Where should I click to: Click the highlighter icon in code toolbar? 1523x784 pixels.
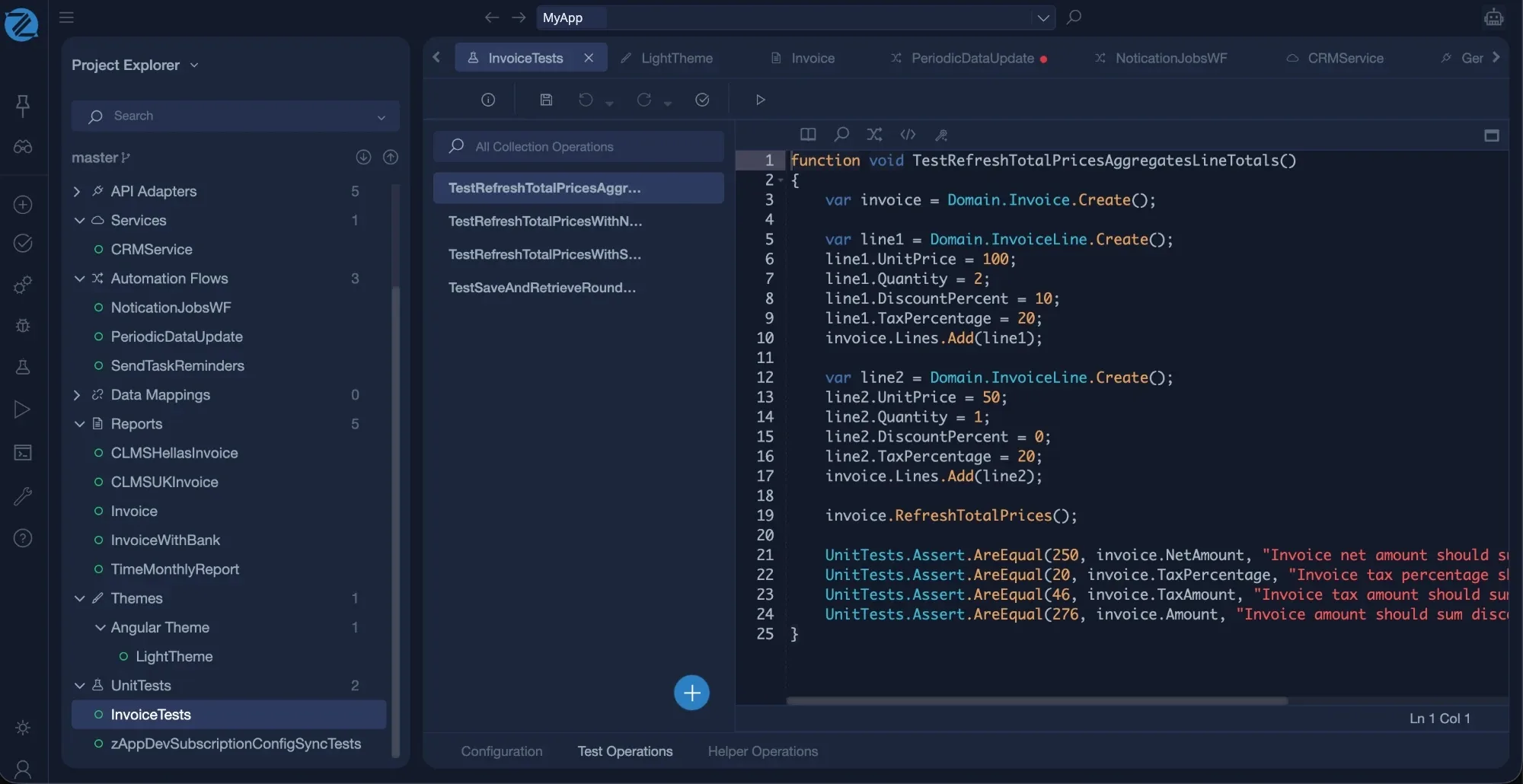(x=941, y=135)
